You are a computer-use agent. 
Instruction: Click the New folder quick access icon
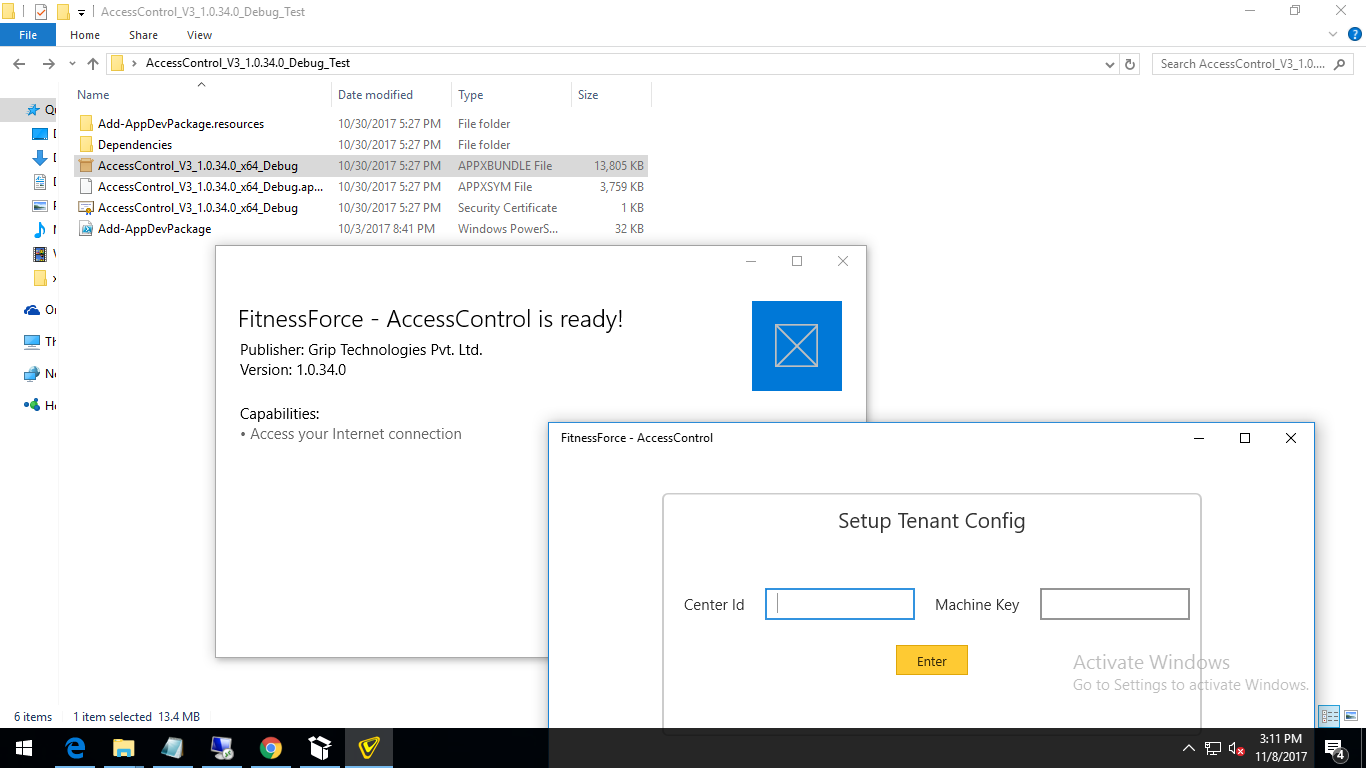(63, 12)
